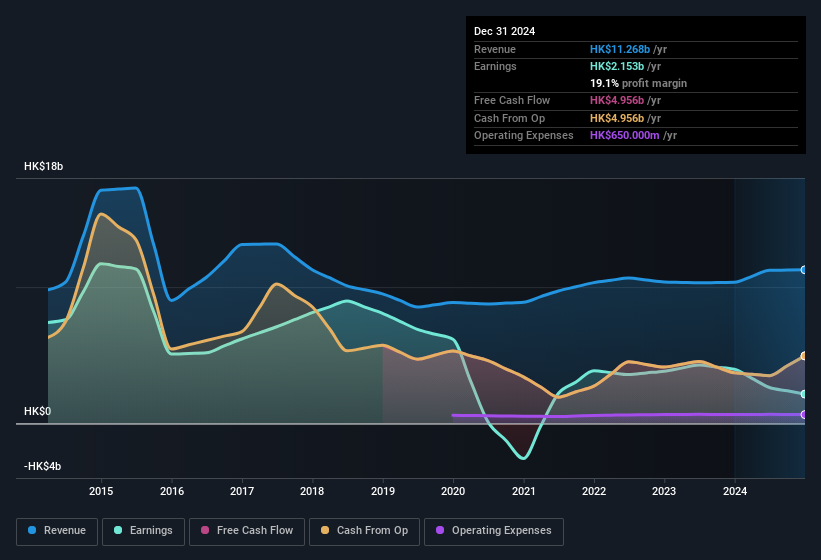Viewport: 821px width, 560px height.
Task: Click the 2020 year label on the timeline
Action: (453, 491)
